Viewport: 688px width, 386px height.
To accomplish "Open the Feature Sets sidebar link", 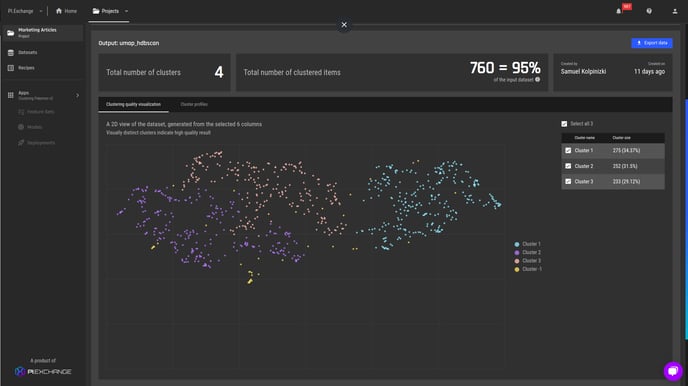I will (41, 112).
